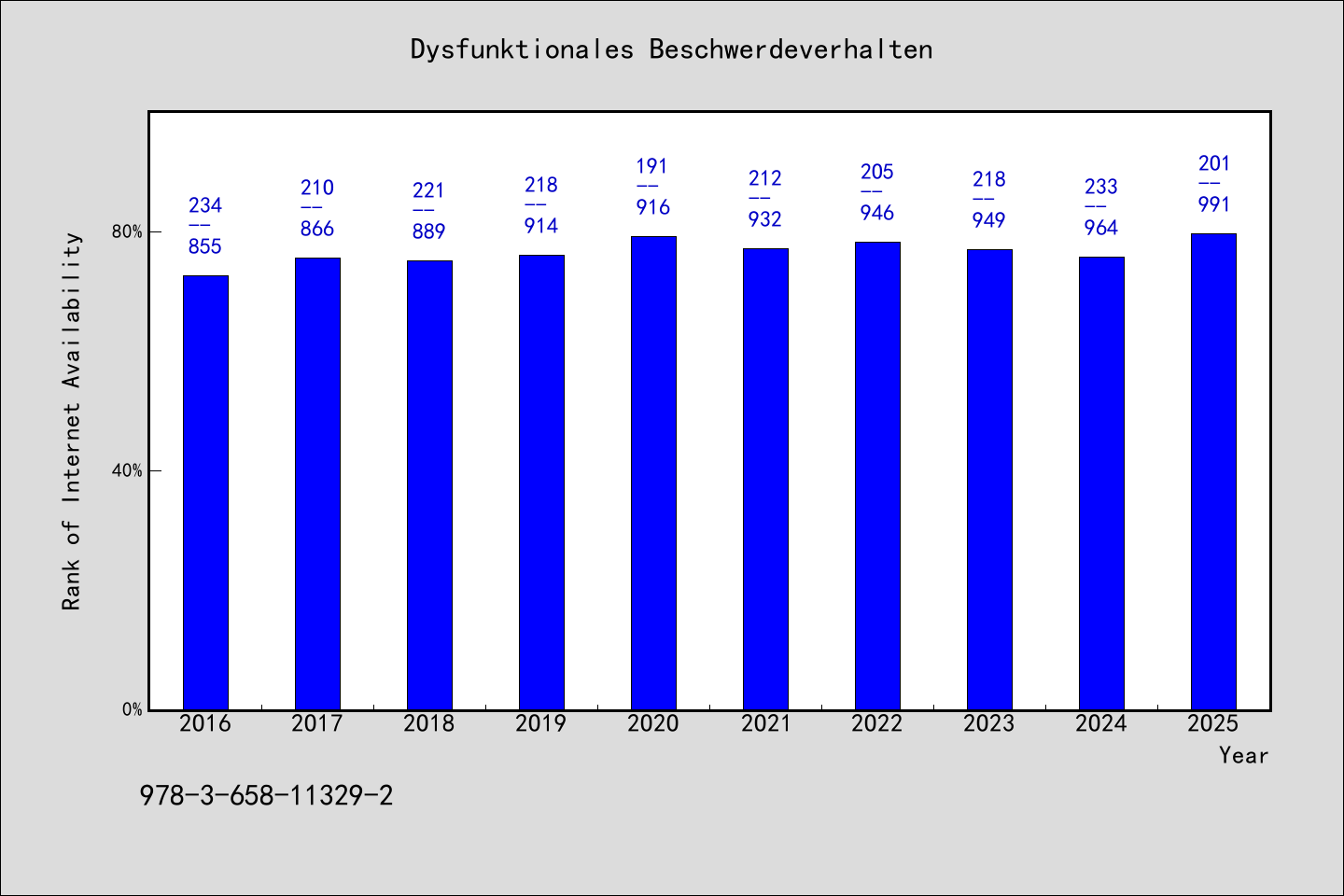The image size is (1344, 896).
Task: Click the 2025 x-axis label
Action: (x=1213, y=723)
